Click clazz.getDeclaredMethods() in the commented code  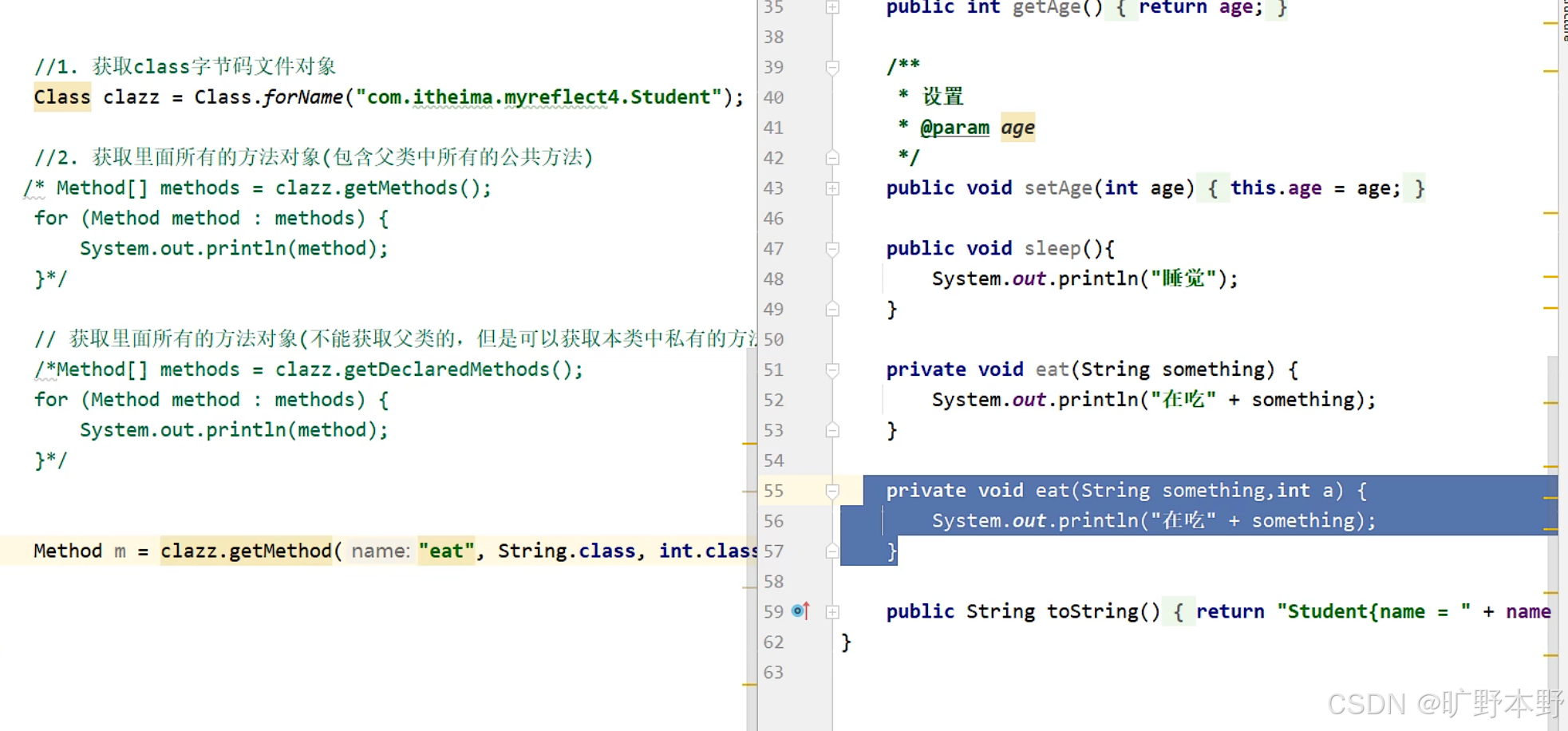click(424, 370)
